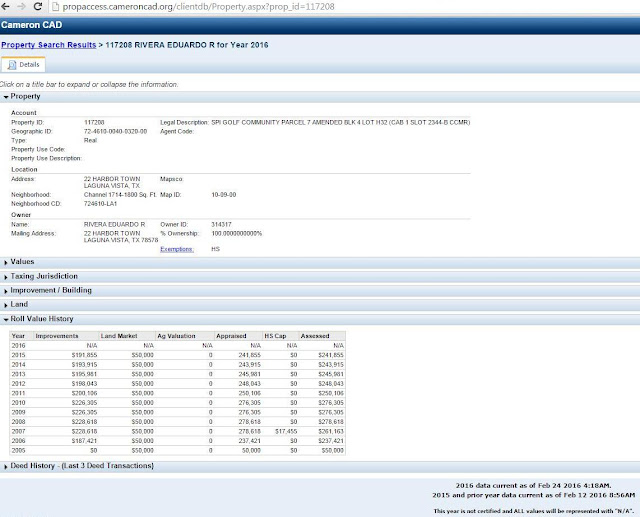The image size is (640, 517).
Task: Reload the page with refresh icon
Action: pos(38,6)
